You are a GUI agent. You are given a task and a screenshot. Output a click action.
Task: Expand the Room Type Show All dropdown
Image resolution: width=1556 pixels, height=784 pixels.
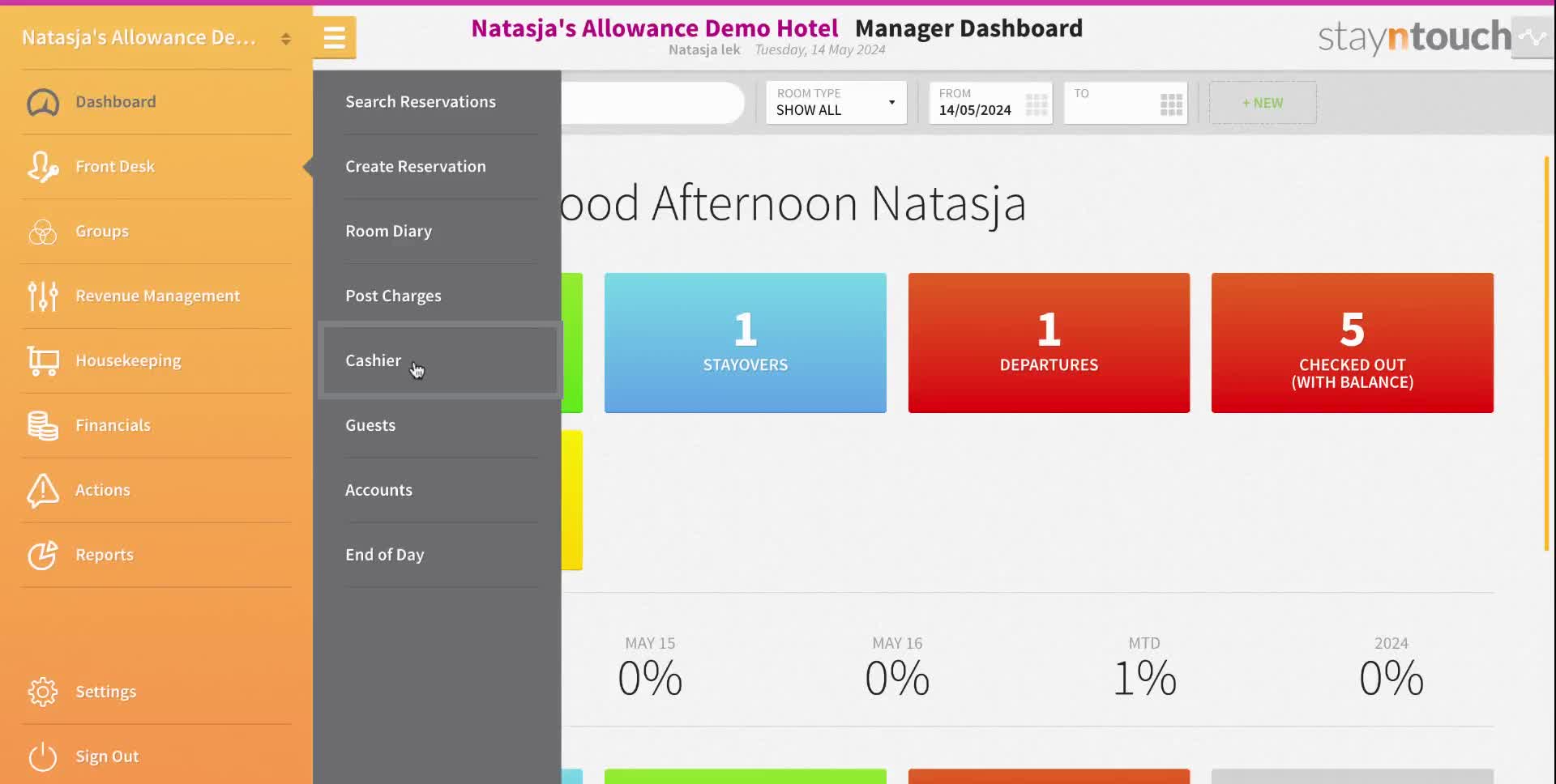(836, 103)
